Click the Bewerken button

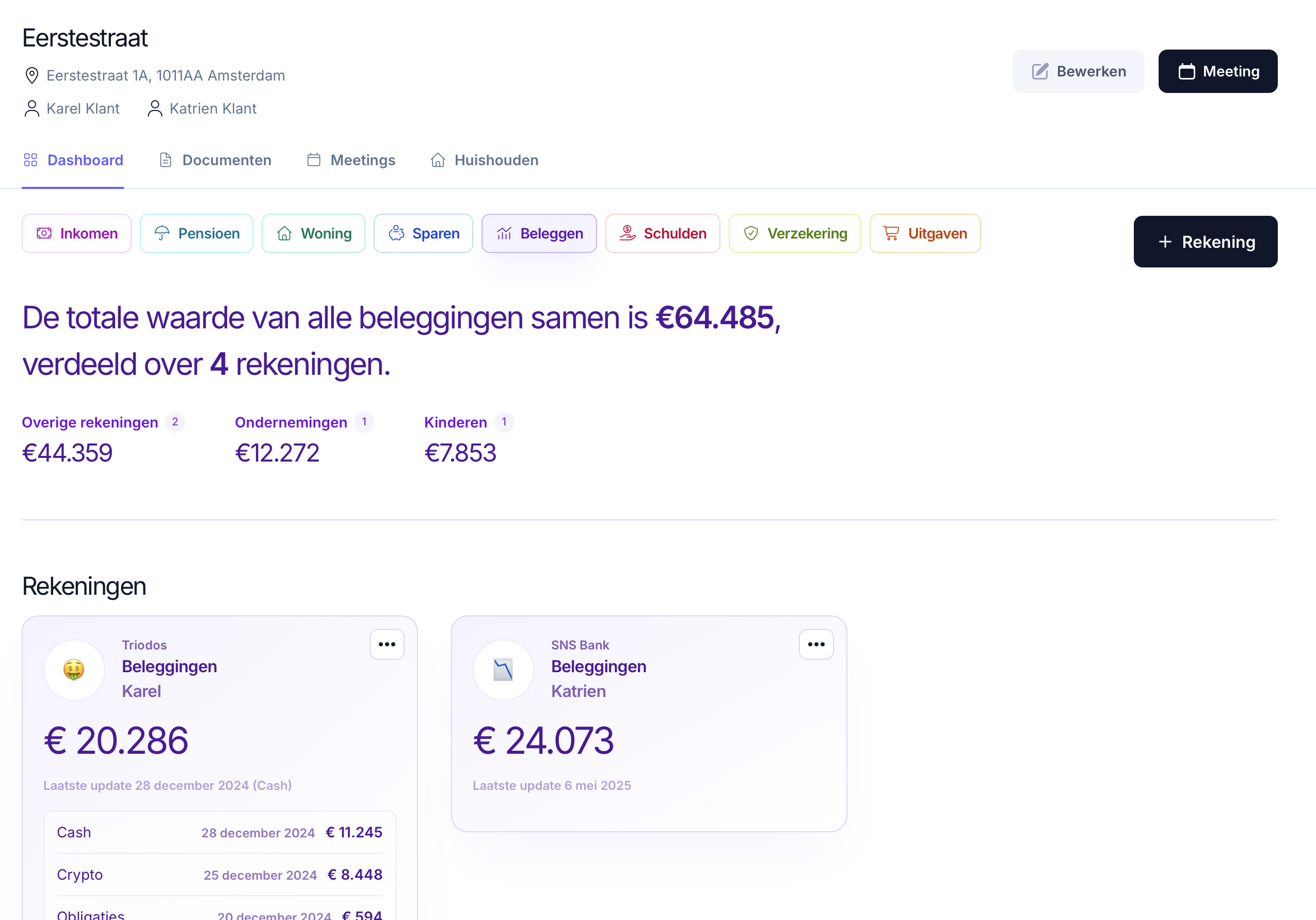click(1078, 71)
